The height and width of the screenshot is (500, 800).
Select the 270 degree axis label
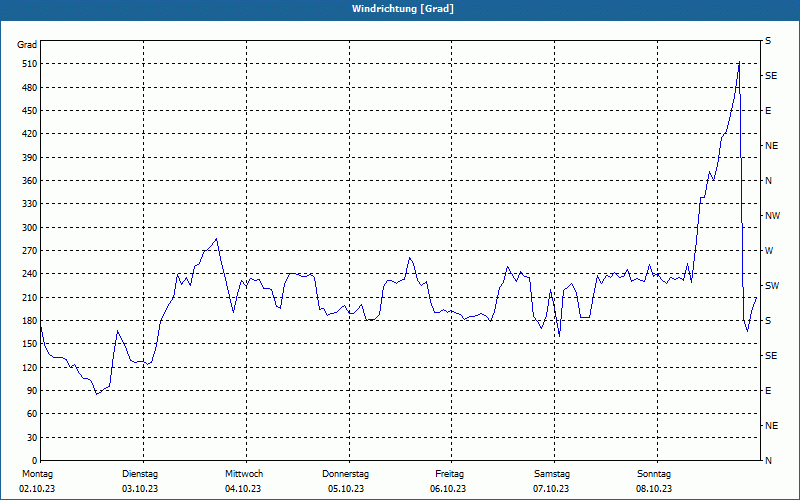click(30, 251)
